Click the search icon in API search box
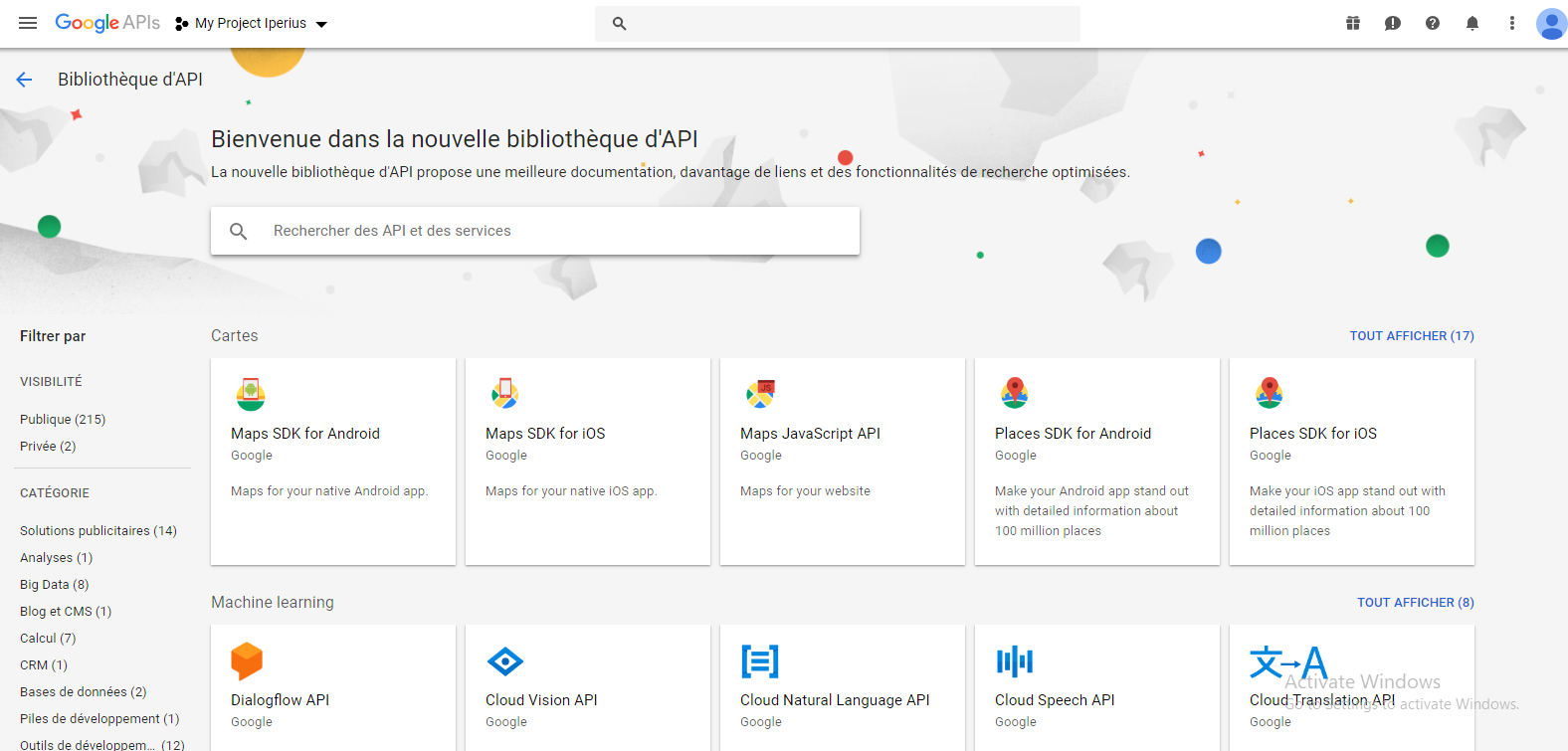Image resolution: width=1568 pixels, height=751 pixels. [239, 231]
